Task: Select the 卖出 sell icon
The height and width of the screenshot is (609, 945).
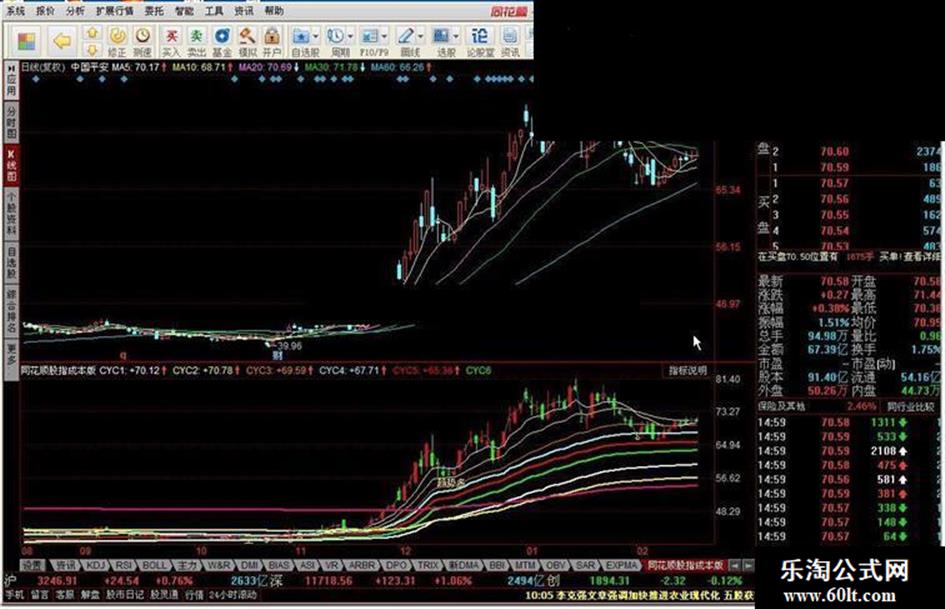Action: pyautogui.click(x=196, y=41)
